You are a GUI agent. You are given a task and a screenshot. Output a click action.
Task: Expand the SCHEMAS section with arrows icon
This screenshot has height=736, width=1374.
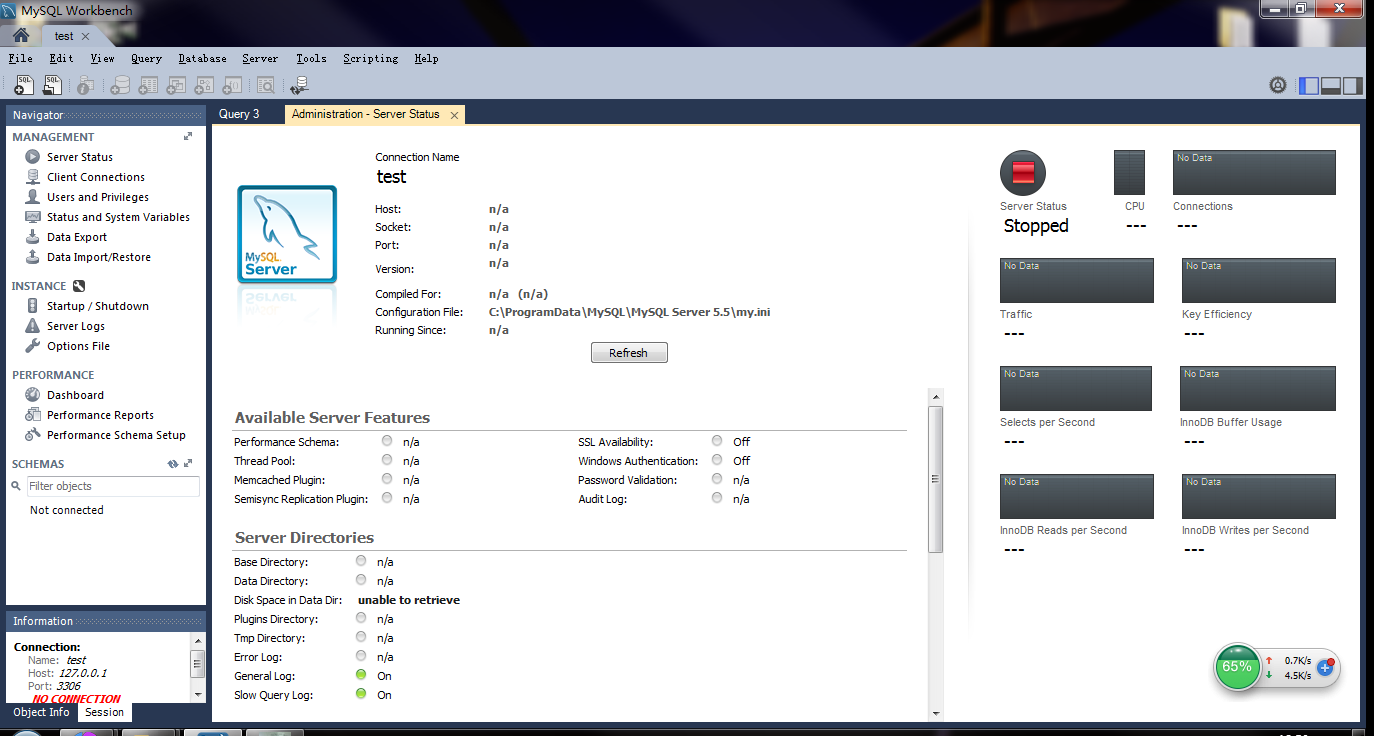[x=189, y=464]
